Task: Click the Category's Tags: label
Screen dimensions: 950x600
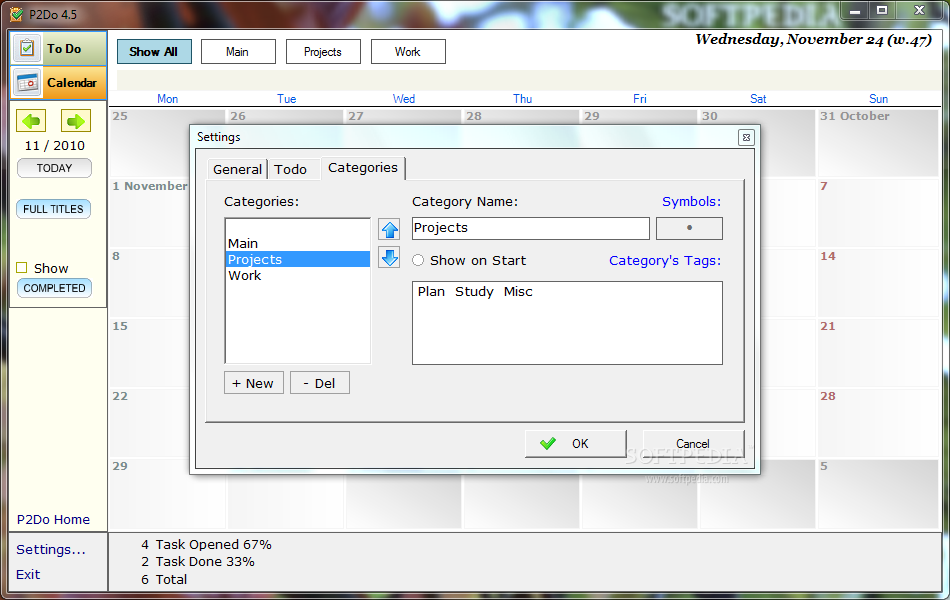Action: coord(665,261)
